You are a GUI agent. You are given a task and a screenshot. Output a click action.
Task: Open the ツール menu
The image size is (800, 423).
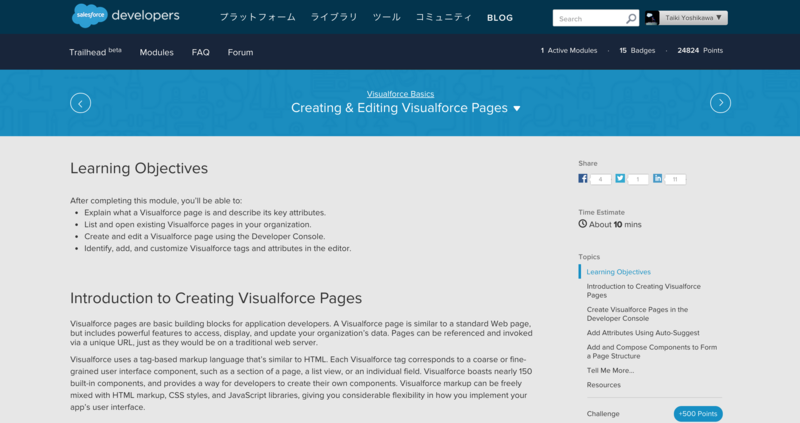(386, 17)
